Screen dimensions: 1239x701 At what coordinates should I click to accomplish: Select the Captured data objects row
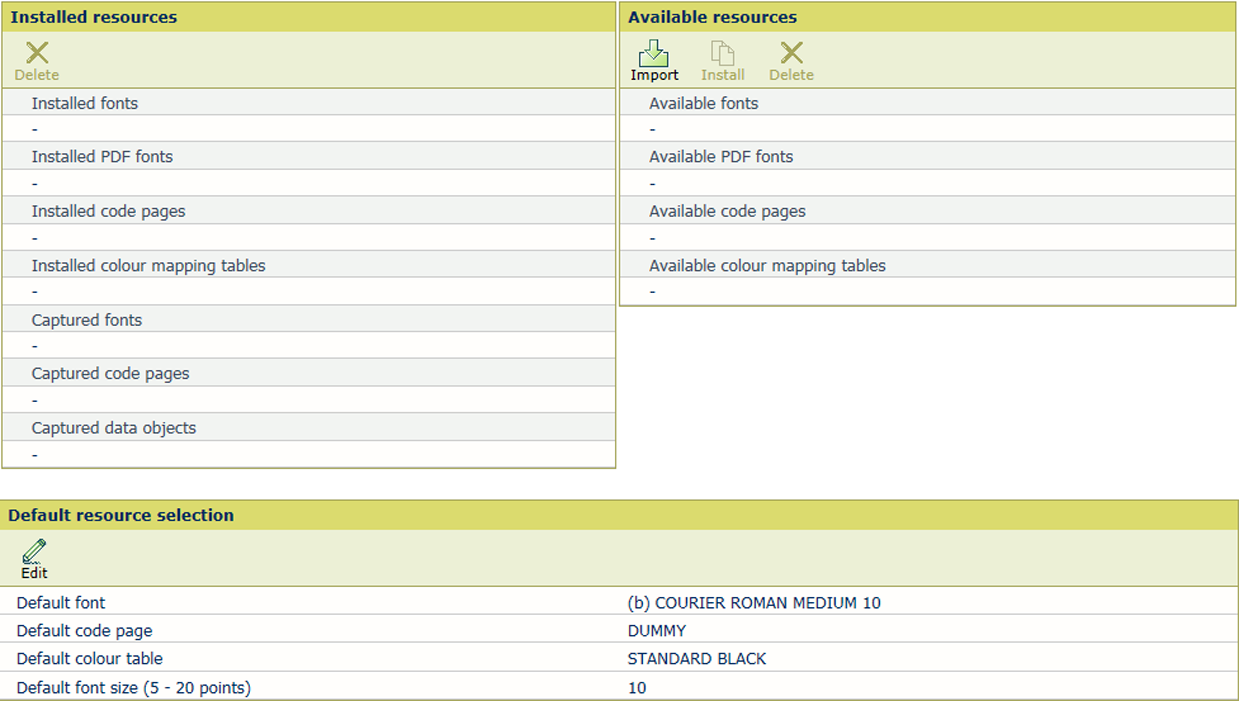click(x=114, y=428)
